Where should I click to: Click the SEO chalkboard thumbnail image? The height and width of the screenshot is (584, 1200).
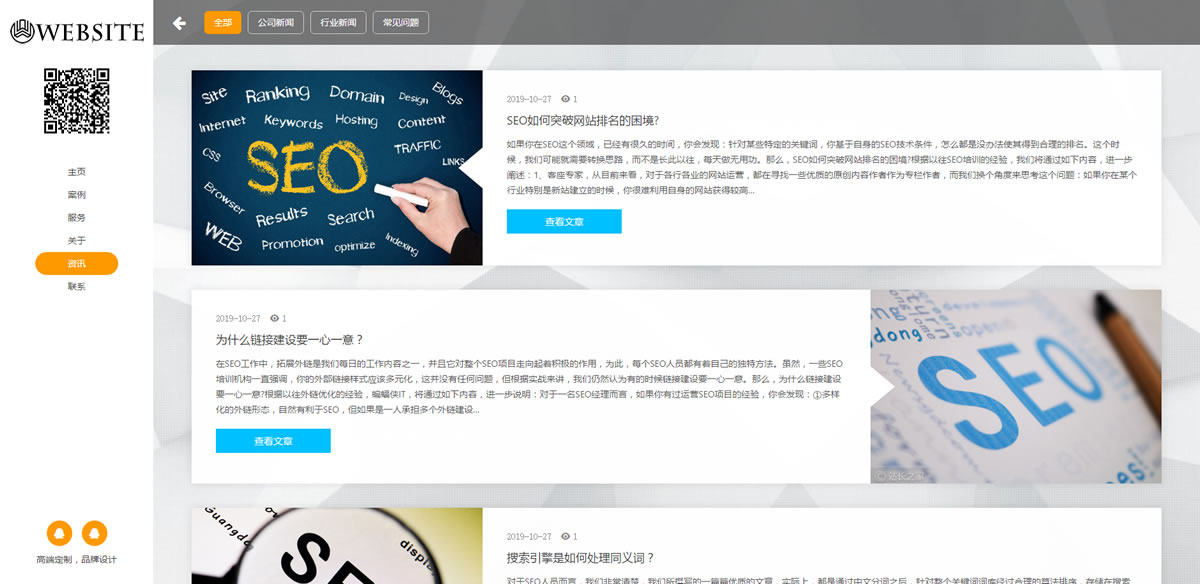point(337,168)
